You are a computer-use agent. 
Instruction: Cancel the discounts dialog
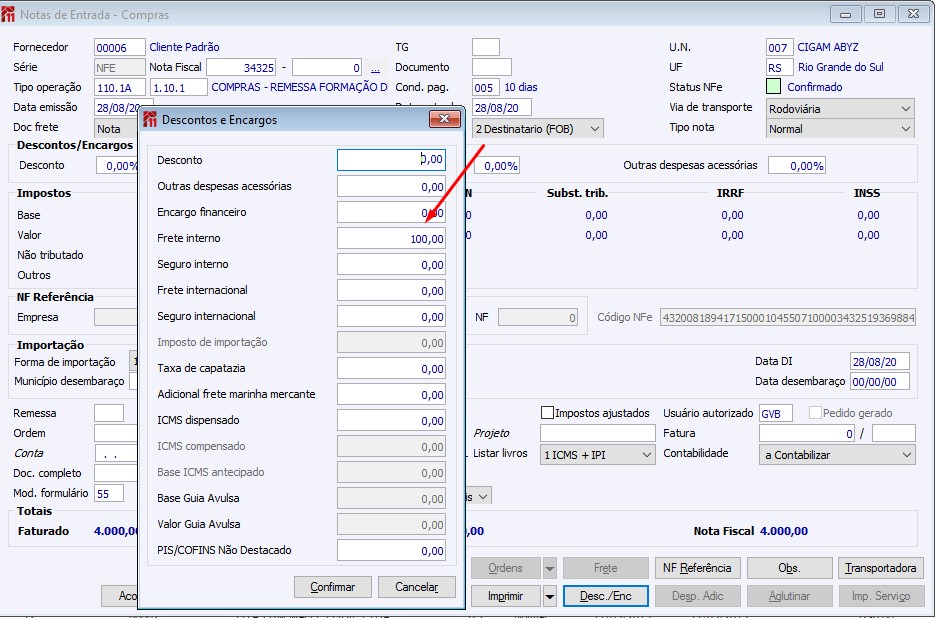pyautogui.click(x=417, y=587)
